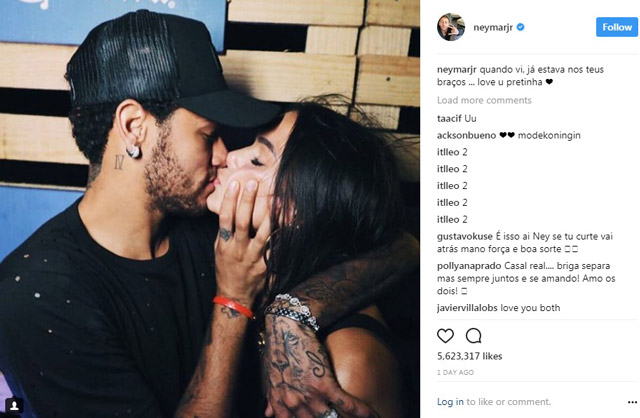Image resolution: width=640 pixels, height=418 pixels.
Task: Click the heart like icon
Action: coord(445,336)
